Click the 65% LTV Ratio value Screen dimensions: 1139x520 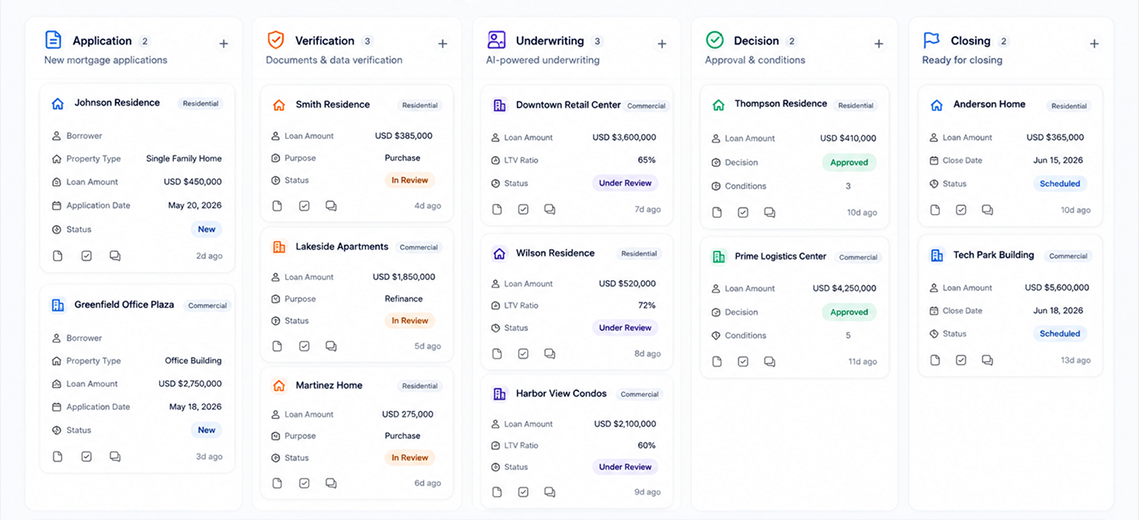tap(647, 160)
